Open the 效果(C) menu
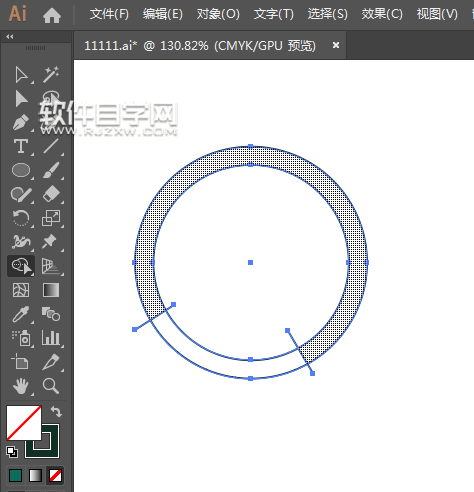 pos(382,14)
